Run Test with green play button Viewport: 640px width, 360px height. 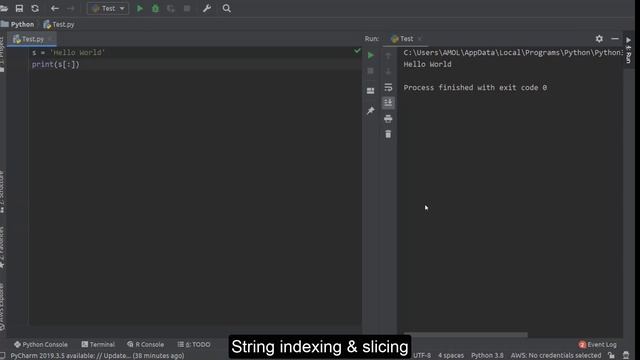tap(140, 8)
